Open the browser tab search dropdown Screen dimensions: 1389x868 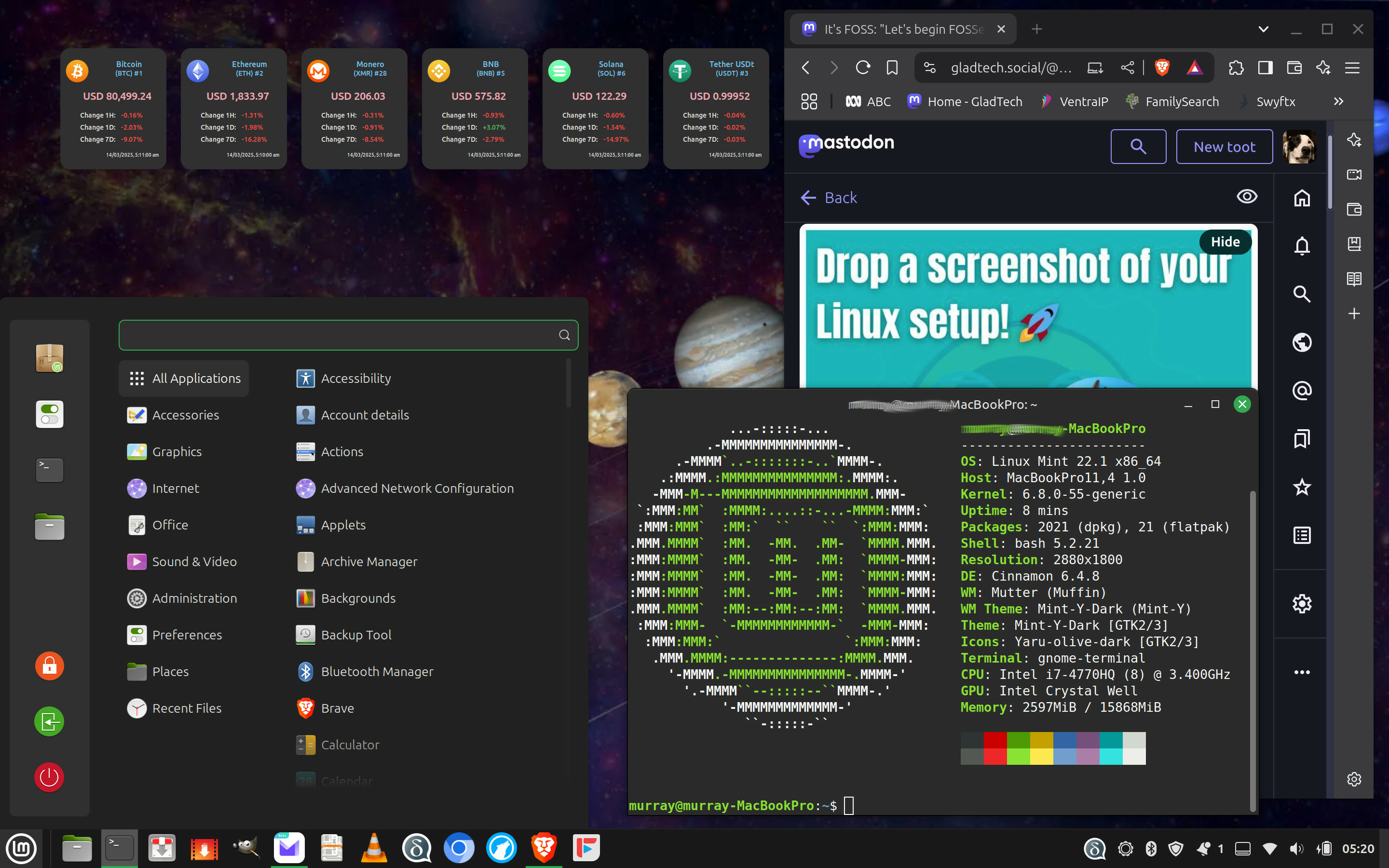pyautogui.click(x=1263, y=29)
